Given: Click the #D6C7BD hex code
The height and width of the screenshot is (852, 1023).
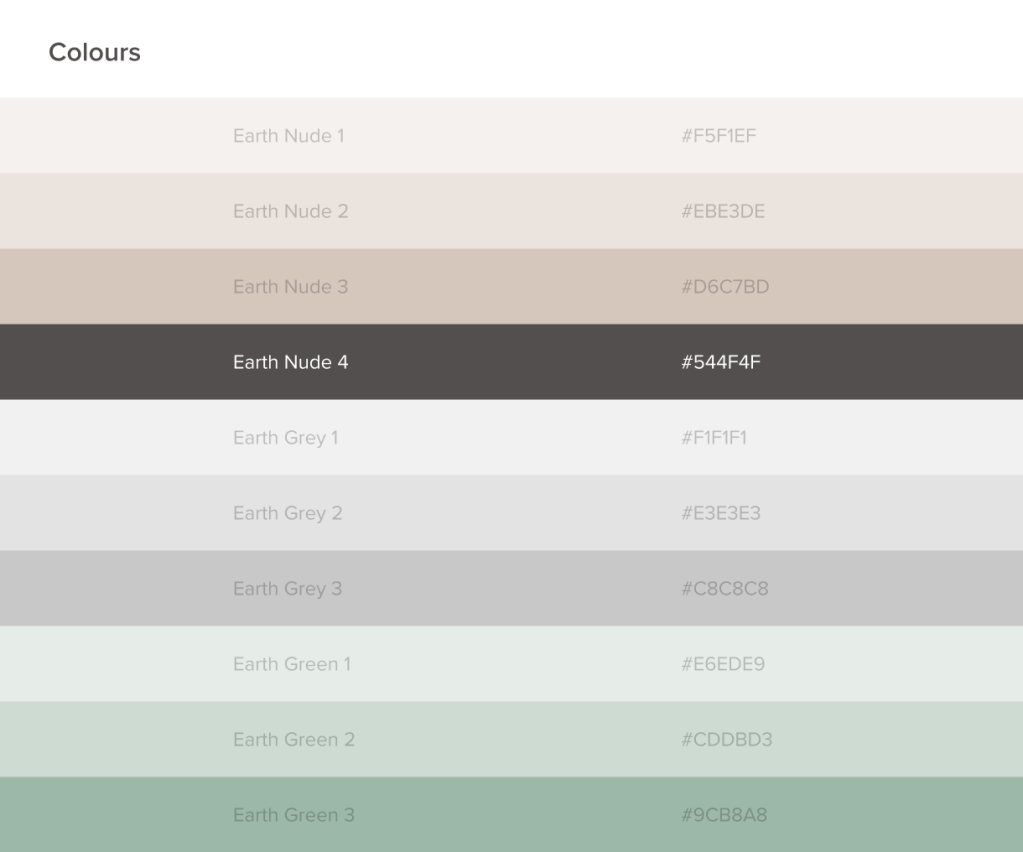Looking at the screenshot, I should pos(725,287).
